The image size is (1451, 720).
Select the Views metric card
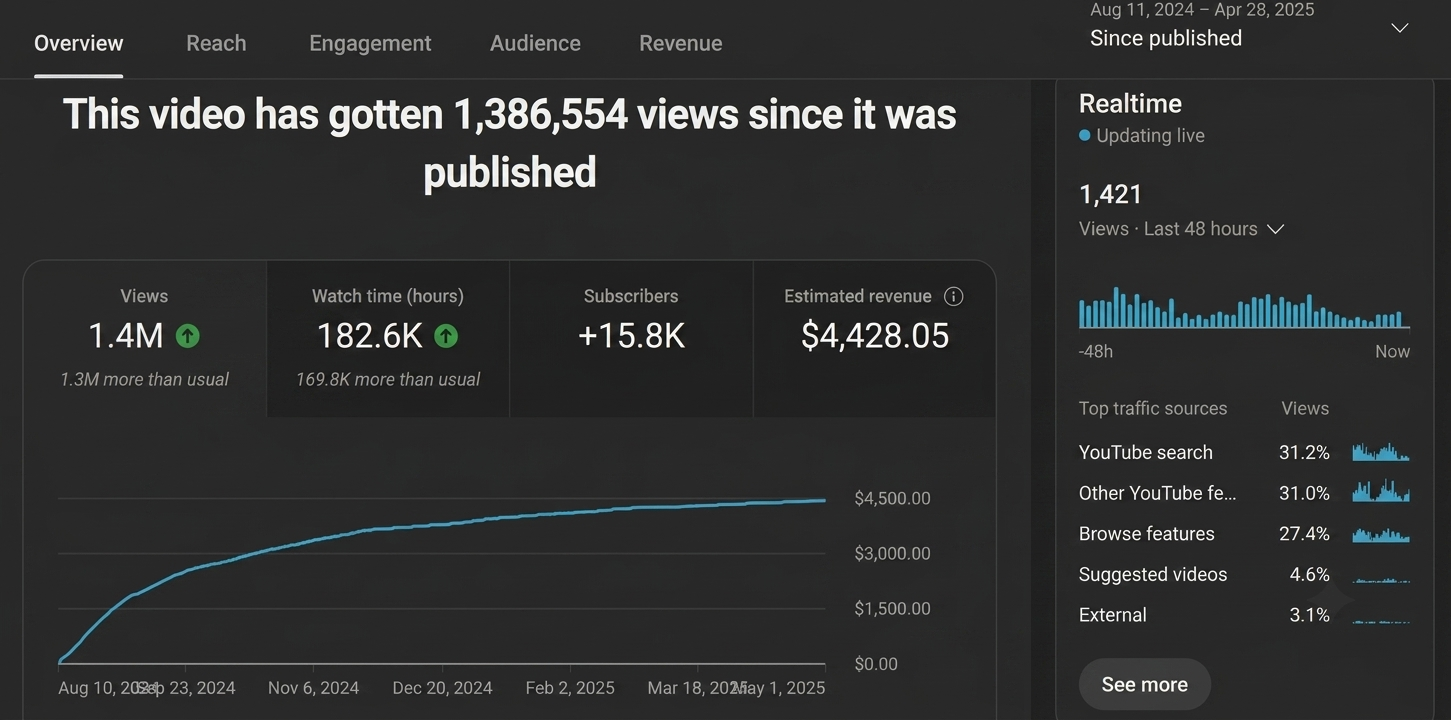[x=145, y=338]
